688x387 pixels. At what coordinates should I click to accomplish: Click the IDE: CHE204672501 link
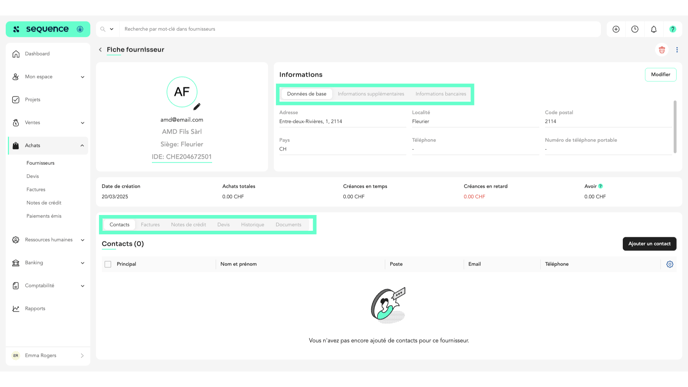pyautogui.click(x=182, y=157)
